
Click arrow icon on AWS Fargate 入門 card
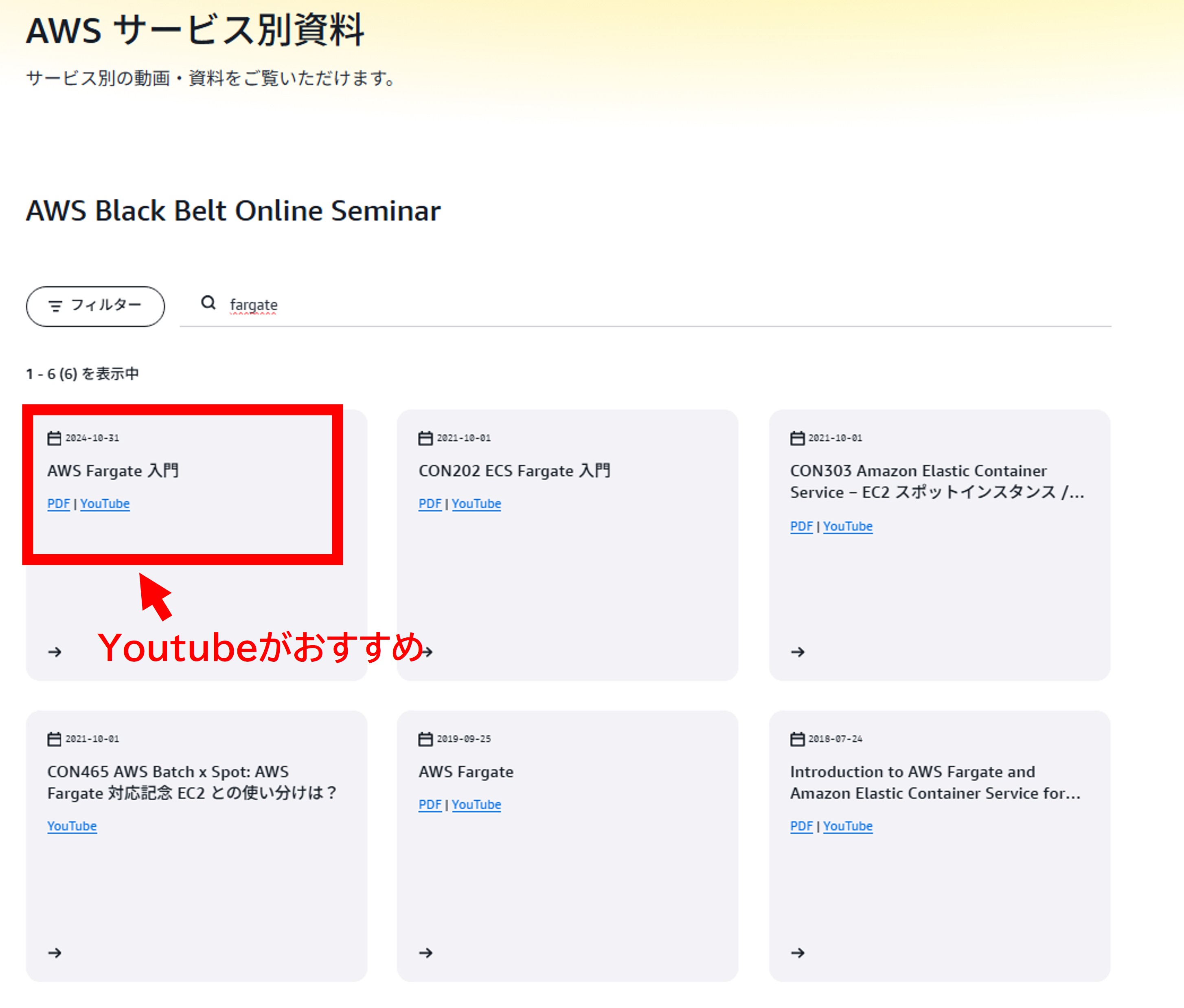pos(55,652)
